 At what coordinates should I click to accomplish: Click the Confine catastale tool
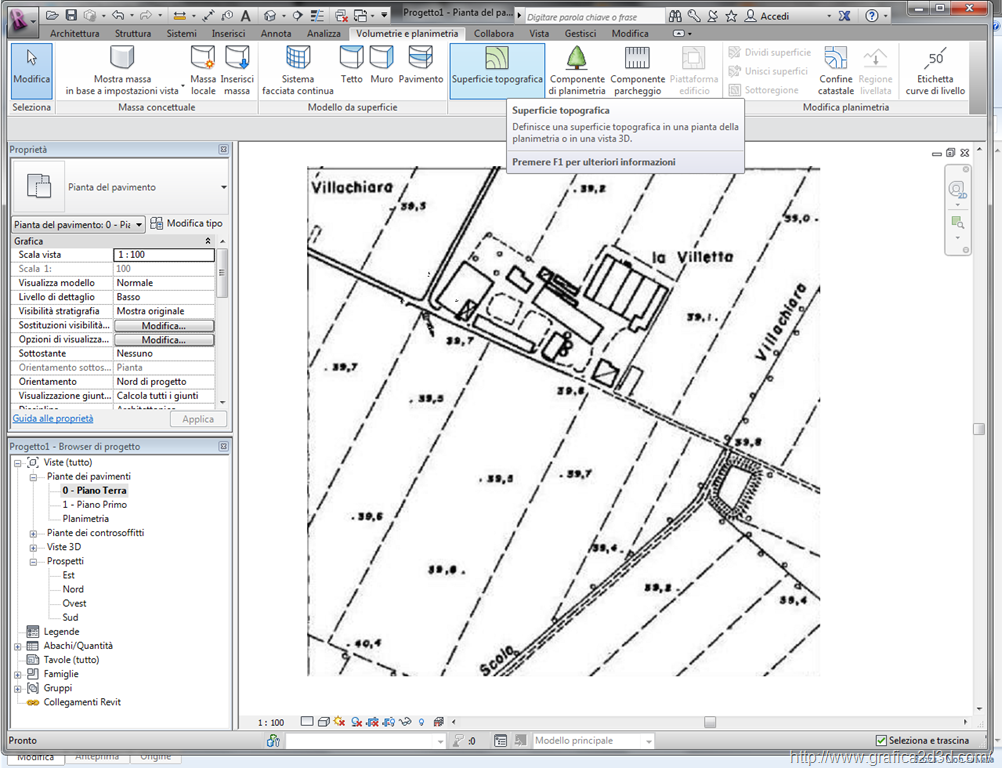(836, 70)
